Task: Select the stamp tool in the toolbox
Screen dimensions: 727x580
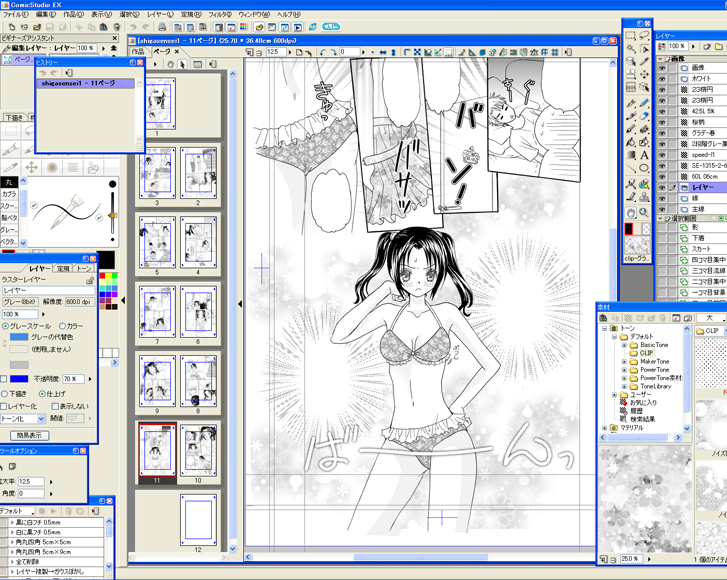Action: [x=644, y=197]
